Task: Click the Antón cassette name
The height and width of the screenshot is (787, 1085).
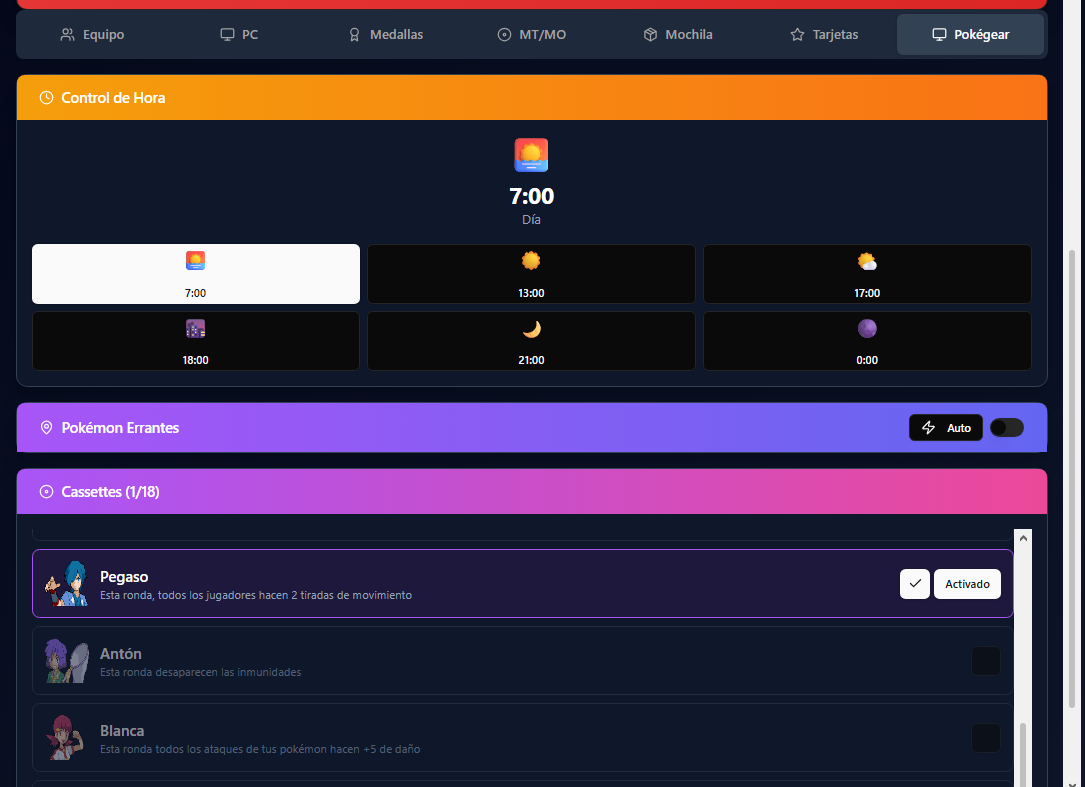Action: point(120,653)
